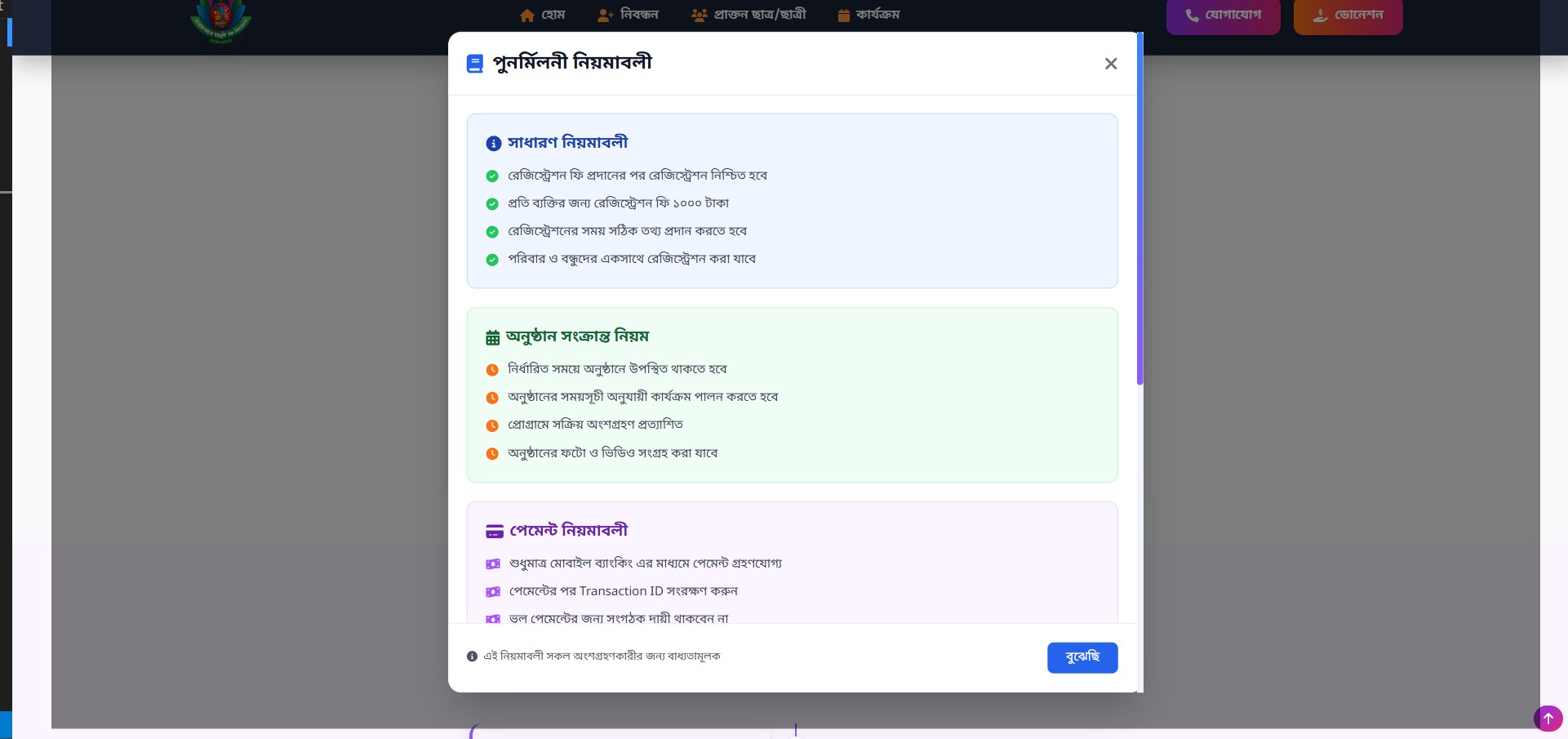This screenshot has height=739, width=1568.
Task: Click green check beside ১০০০ টাকা fee rule
Action: 492,204
